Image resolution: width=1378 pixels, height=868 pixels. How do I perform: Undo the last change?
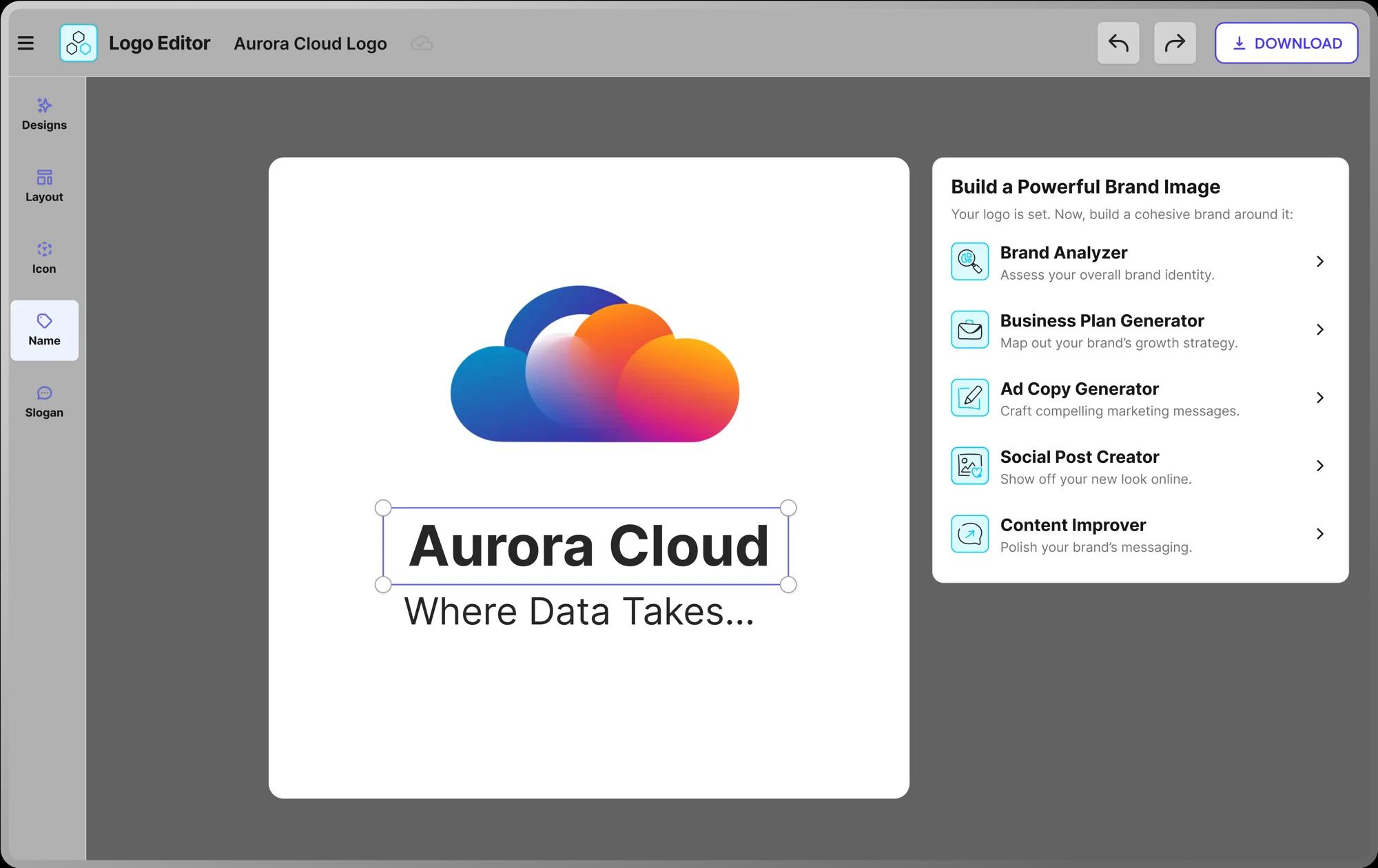(x=1118, y=43)
